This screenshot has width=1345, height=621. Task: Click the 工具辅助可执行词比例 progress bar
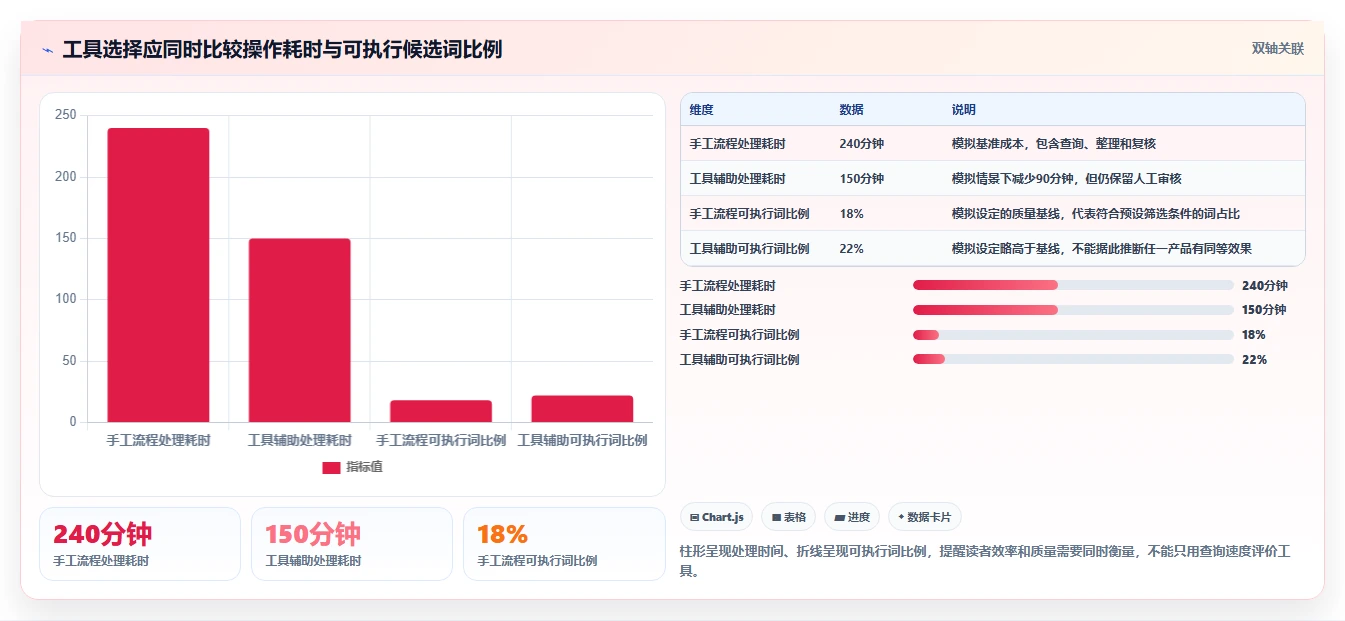coord(1073,359)
